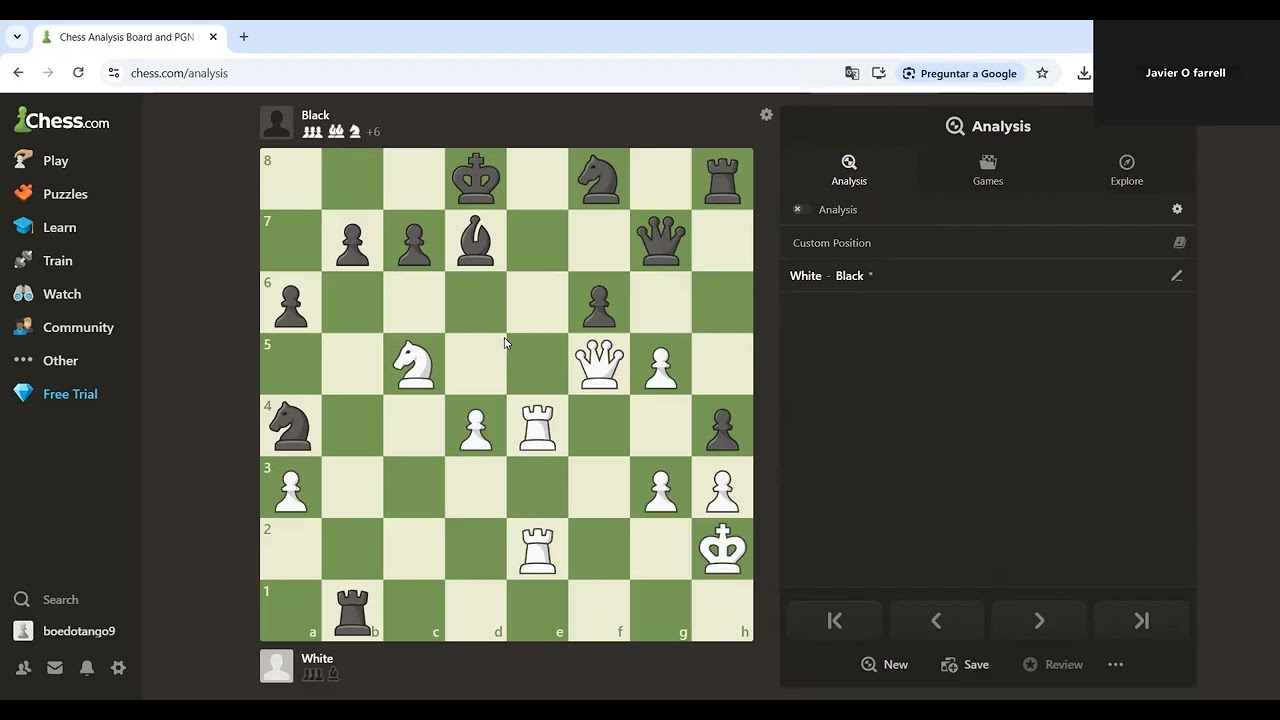Switch to the Analysis tab
The image size is (1280, 720).
(849, 170)
